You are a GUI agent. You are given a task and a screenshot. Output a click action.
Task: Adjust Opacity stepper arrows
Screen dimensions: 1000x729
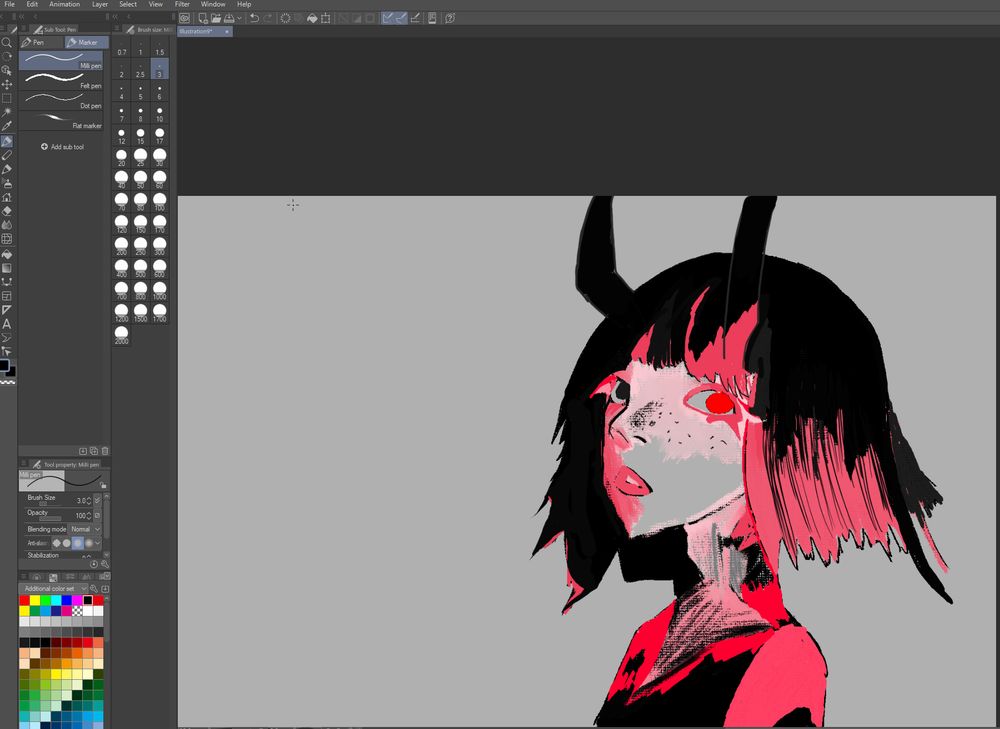pos(89,515)
